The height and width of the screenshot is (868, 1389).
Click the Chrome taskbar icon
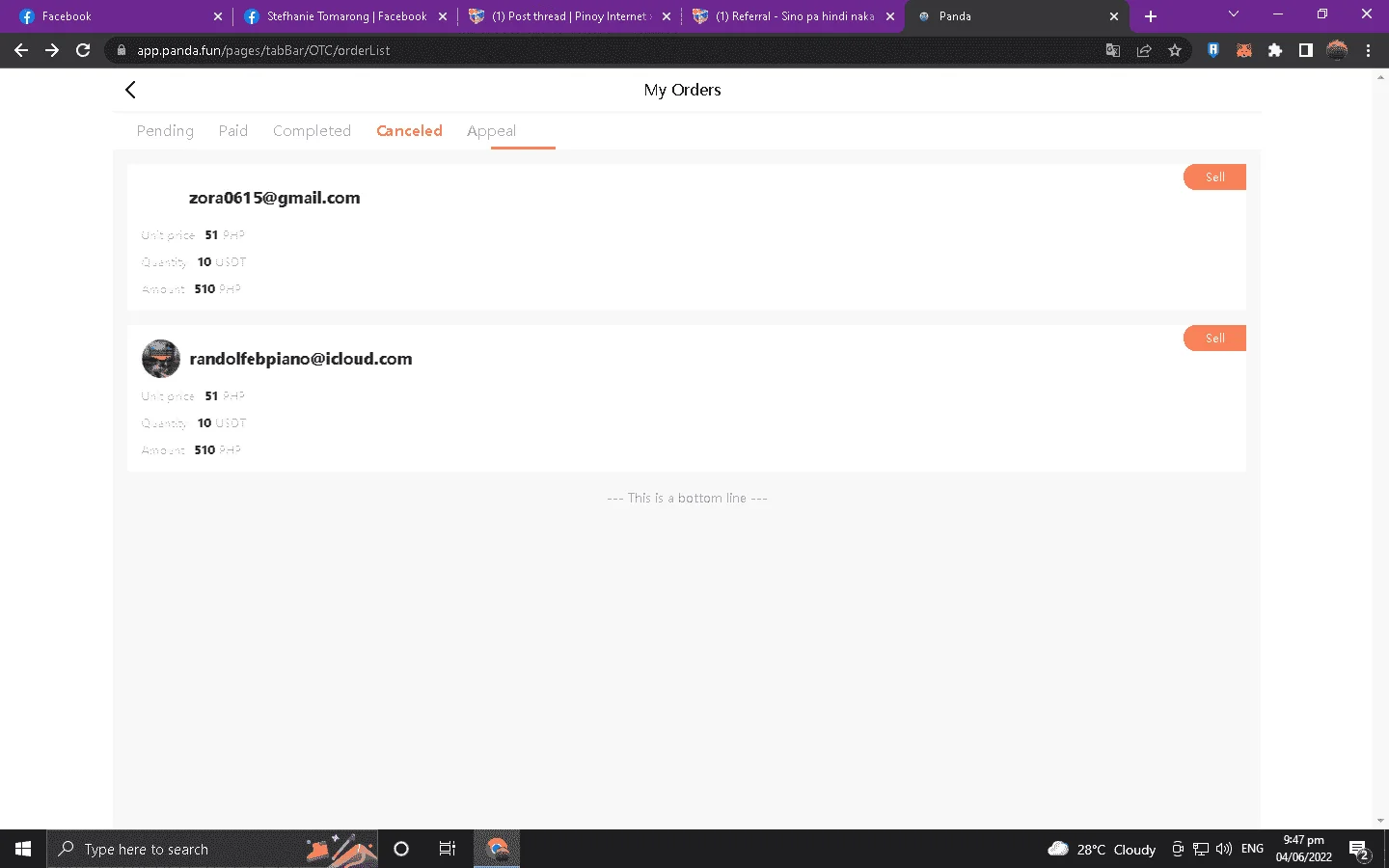(x=497, y=849)
